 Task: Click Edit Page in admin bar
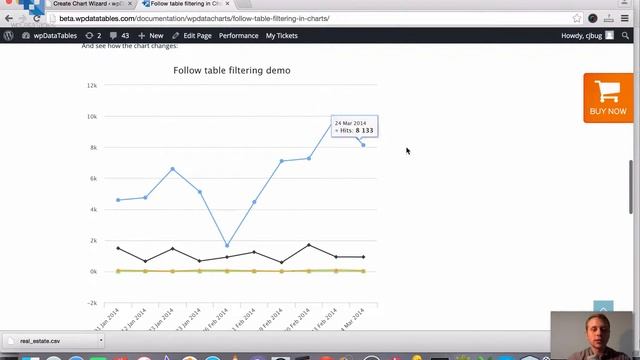tap(192, 36)
